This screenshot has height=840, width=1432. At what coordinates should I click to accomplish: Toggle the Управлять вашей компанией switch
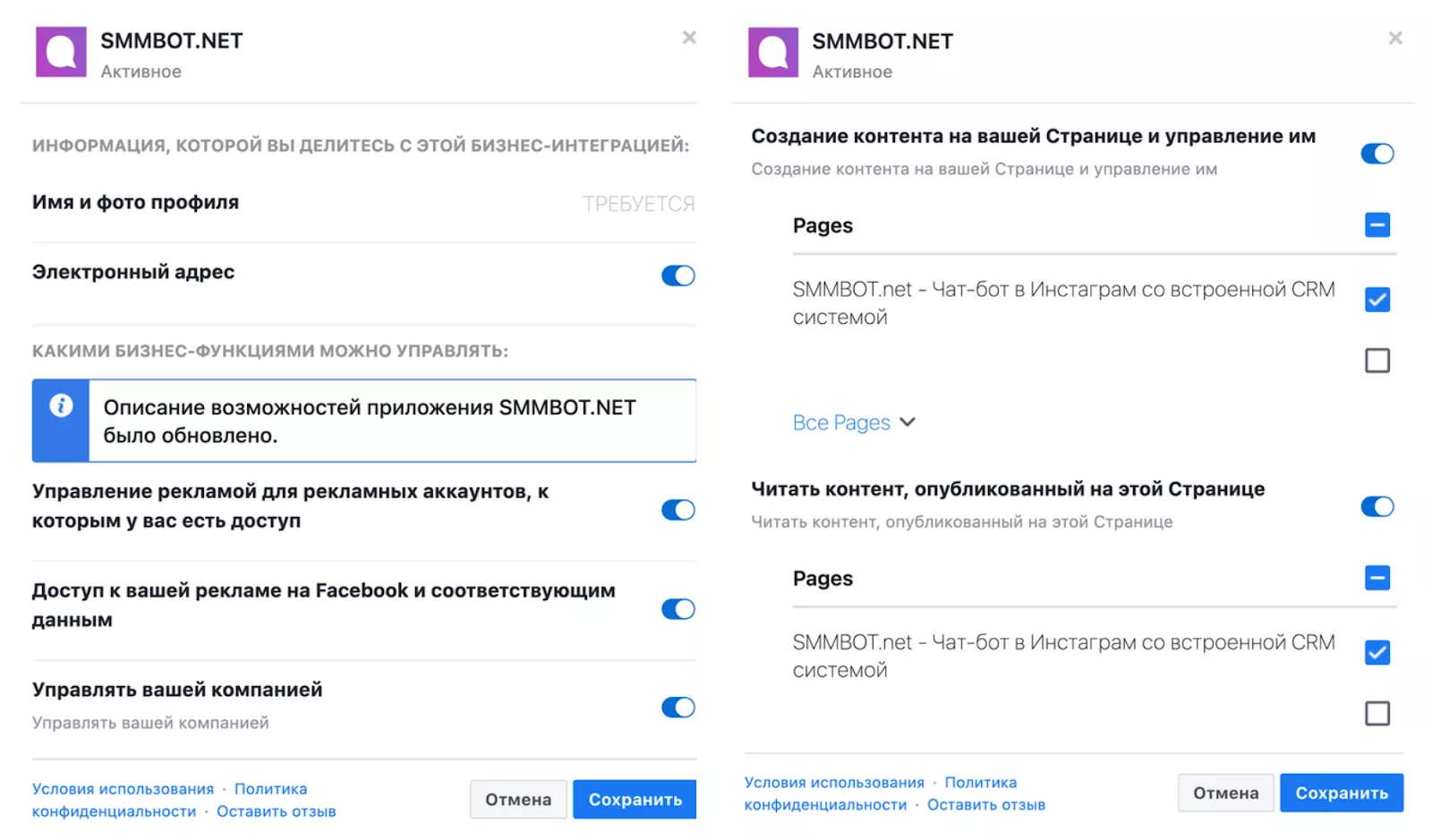coord(678,708)
